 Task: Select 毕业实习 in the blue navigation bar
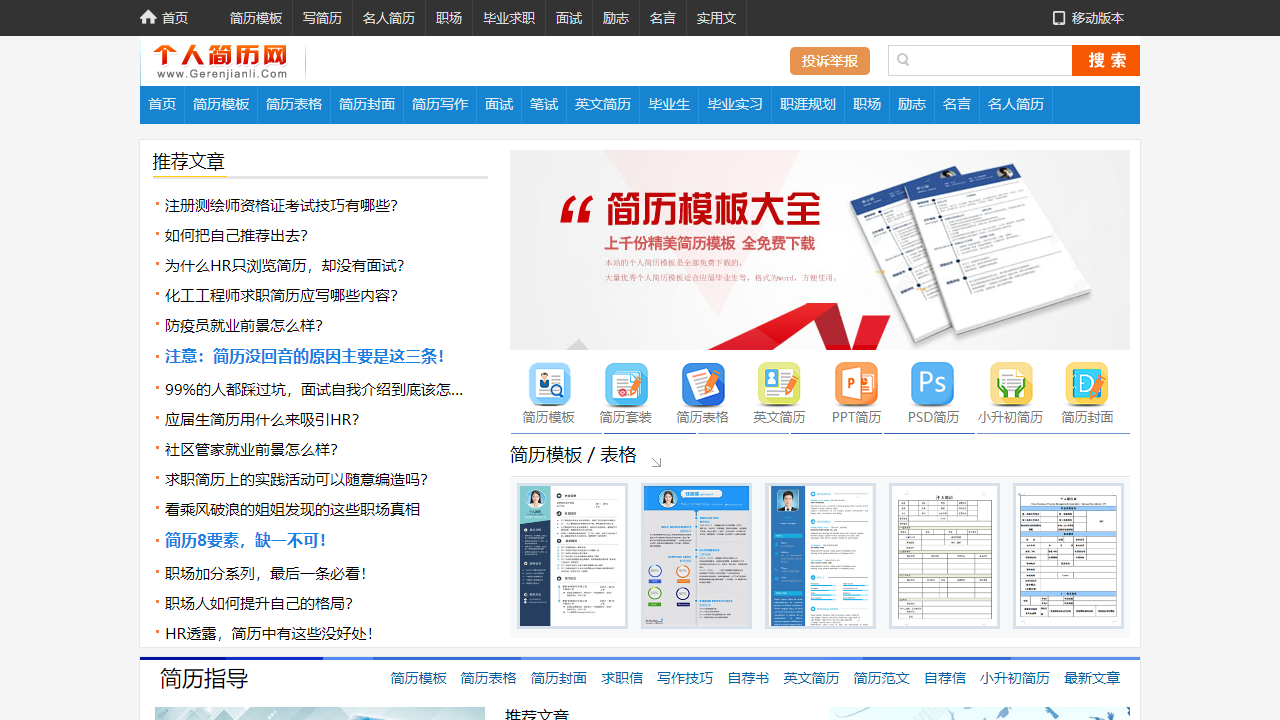[x=735, y=104]
